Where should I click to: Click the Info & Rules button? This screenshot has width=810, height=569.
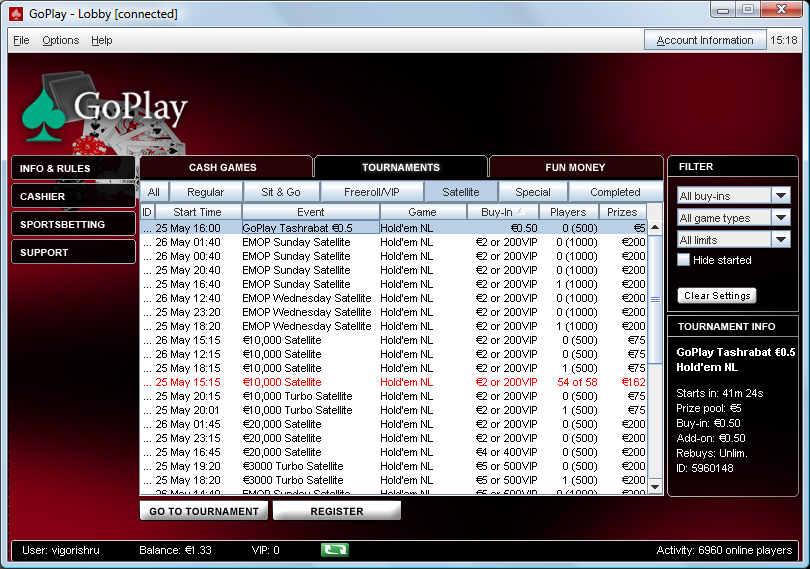pos(73,168)
